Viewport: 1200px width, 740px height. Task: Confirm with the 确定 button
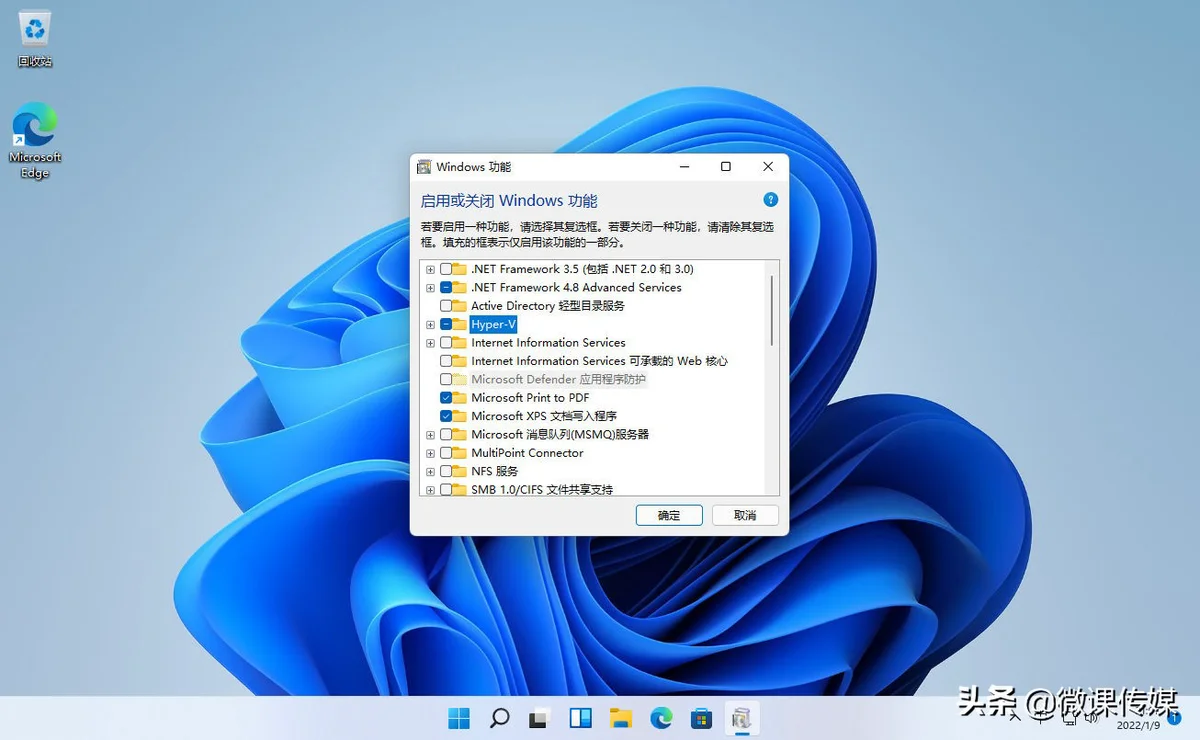[669, 515]
